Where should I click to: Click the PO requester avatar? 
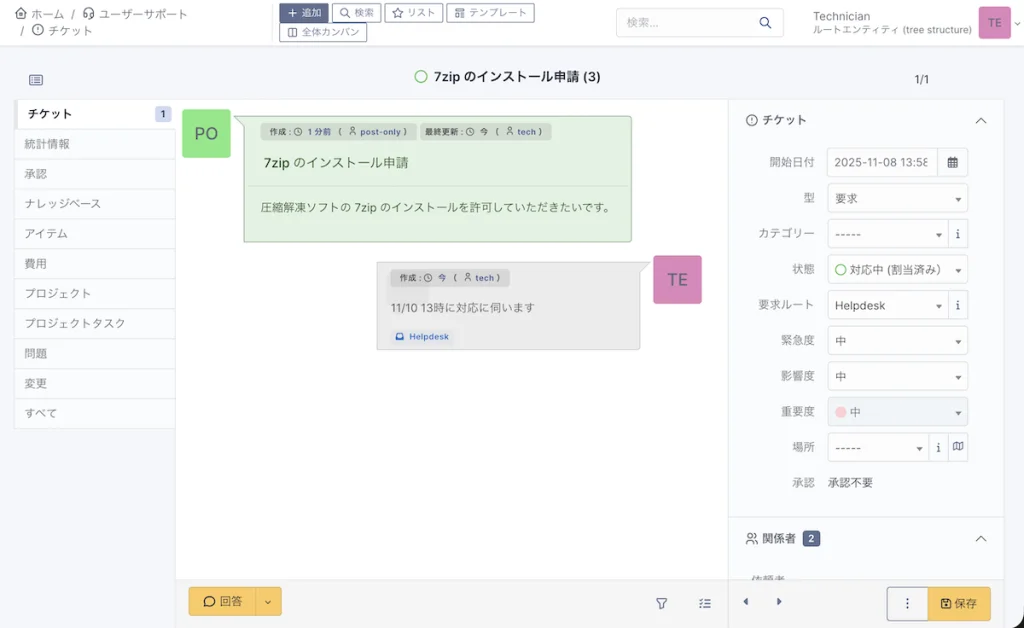(206, 133)
